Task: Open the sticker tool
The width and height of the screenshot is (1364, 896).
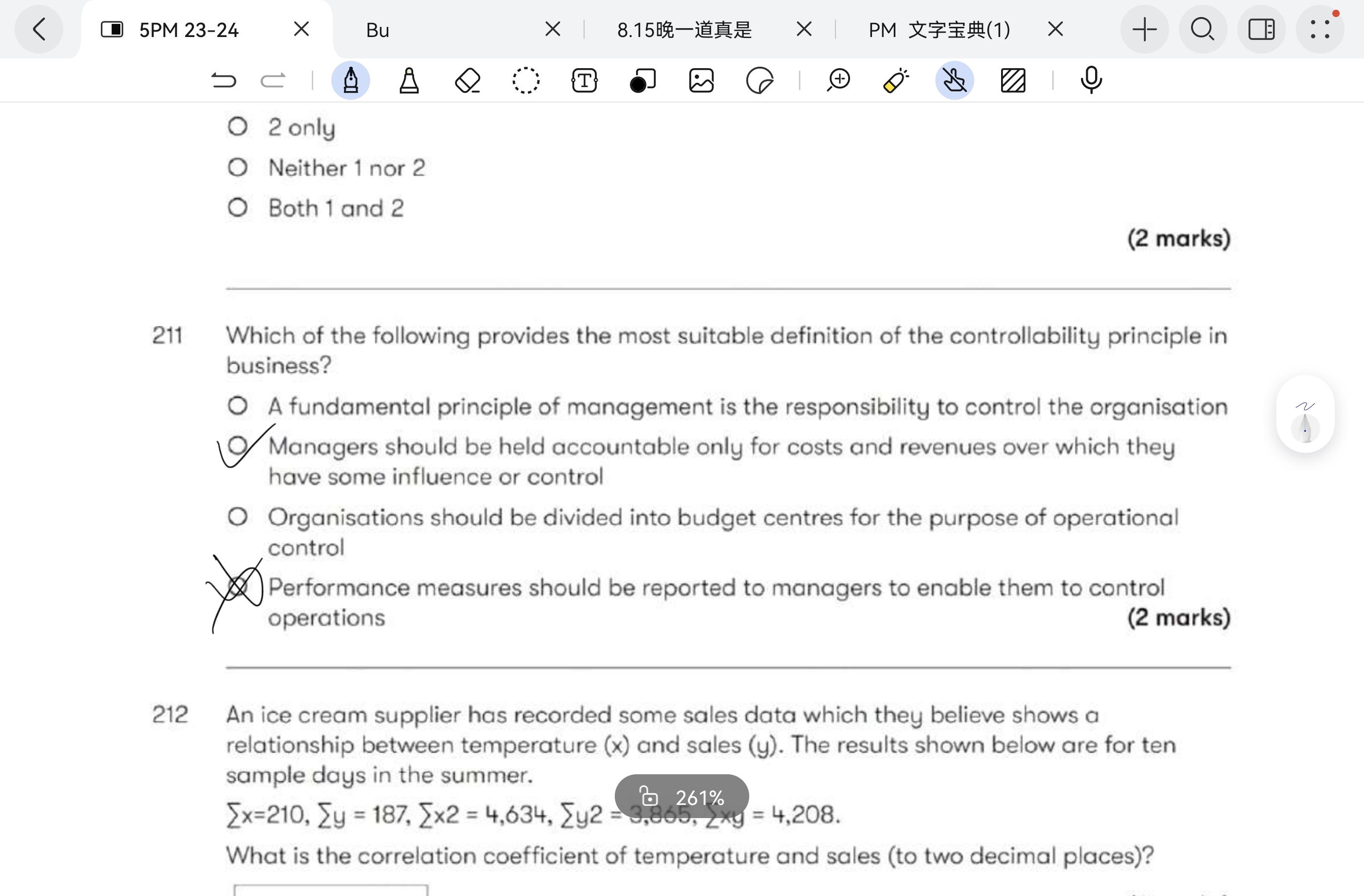Action: (x=759, y=80)
